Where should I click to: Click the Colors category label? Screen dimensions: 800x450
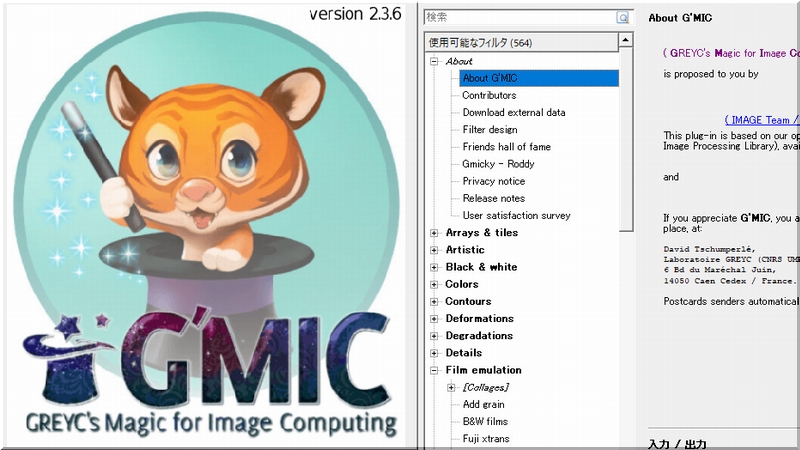pos(462,284)
